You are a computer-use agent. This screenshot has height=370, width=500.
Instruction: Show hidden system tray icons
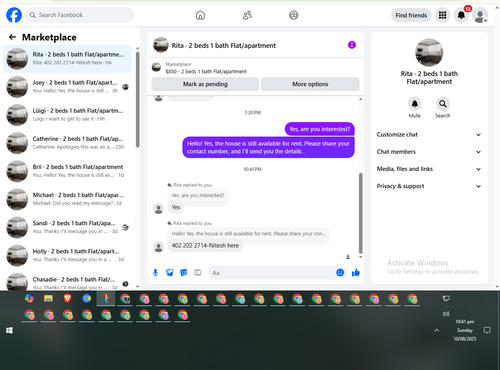point(437,330)
